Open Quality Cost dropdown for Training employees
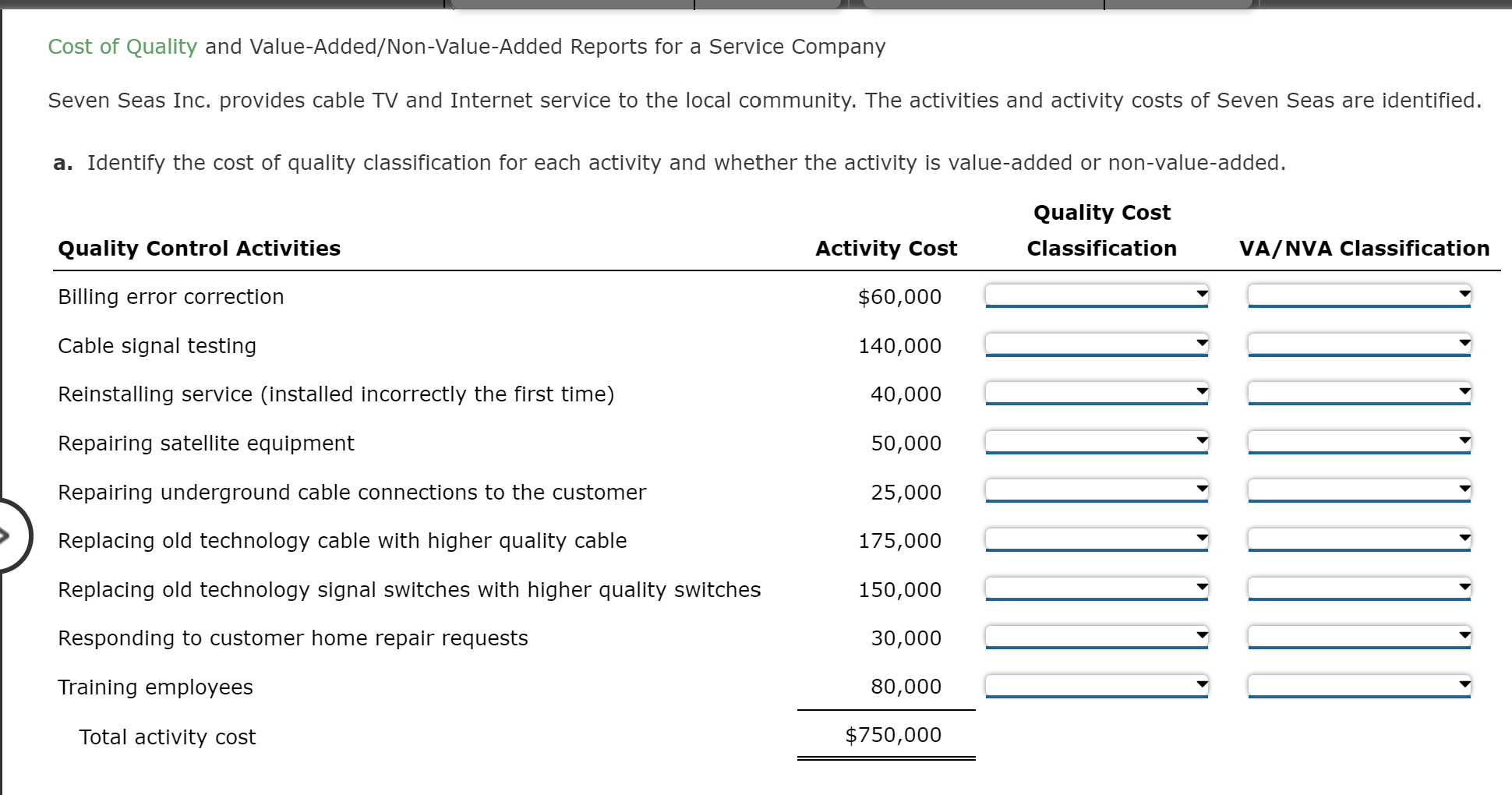The width and height of the screenshot is (1512, 795). tap(1097, 686)
